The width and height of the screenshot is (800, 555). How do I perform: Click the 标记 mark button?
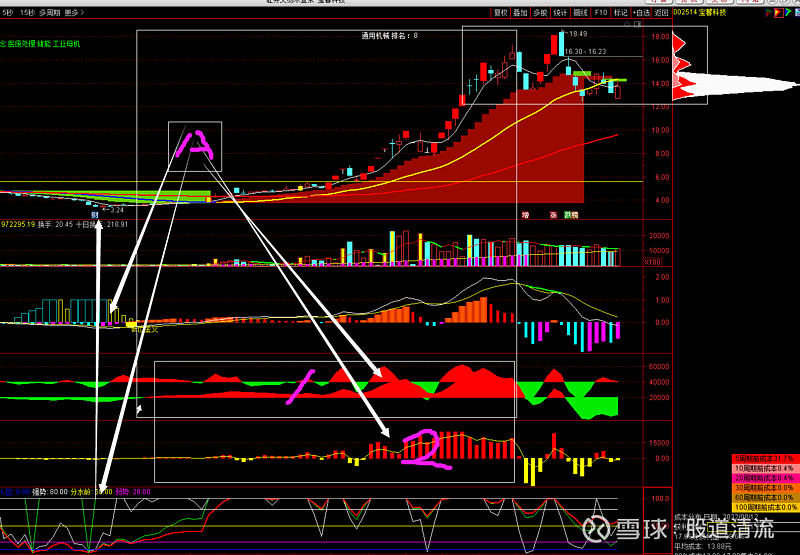click(x=621, y=13)
